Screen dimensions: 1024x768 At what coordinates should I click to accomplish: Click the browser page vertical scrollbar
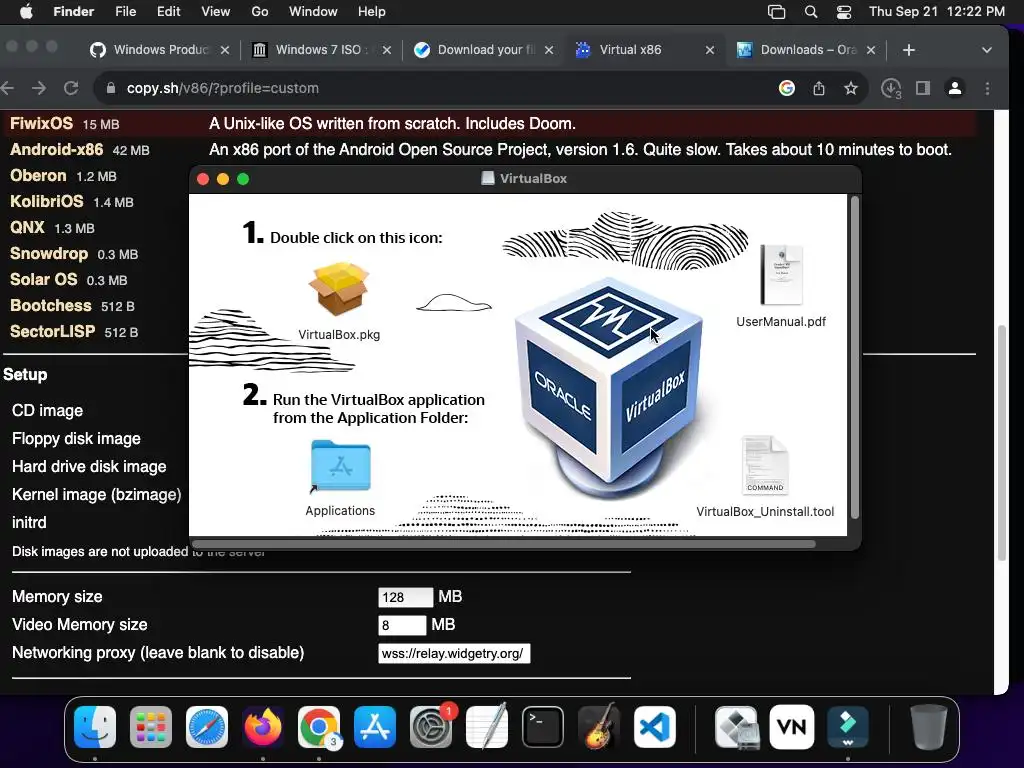[x=1002, y=442]
